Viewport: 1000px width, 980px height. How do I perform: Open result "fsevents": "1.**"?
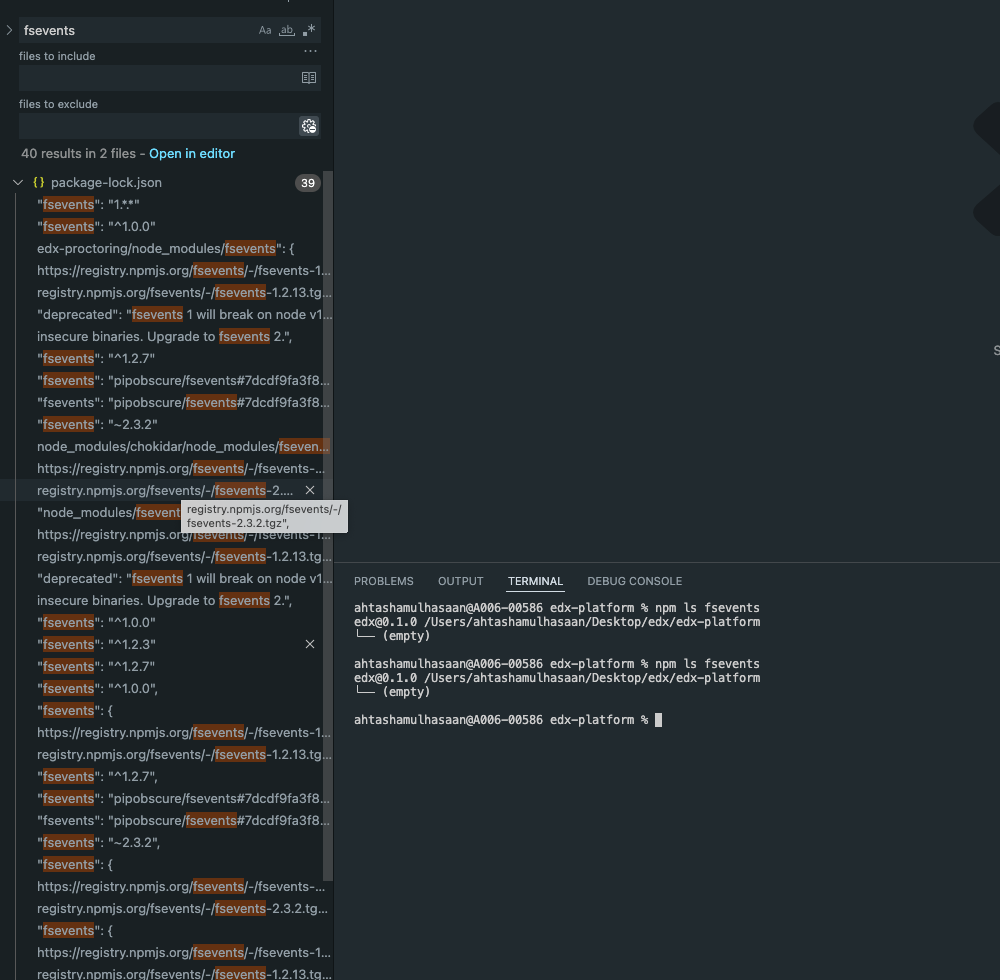click(88, 205)
